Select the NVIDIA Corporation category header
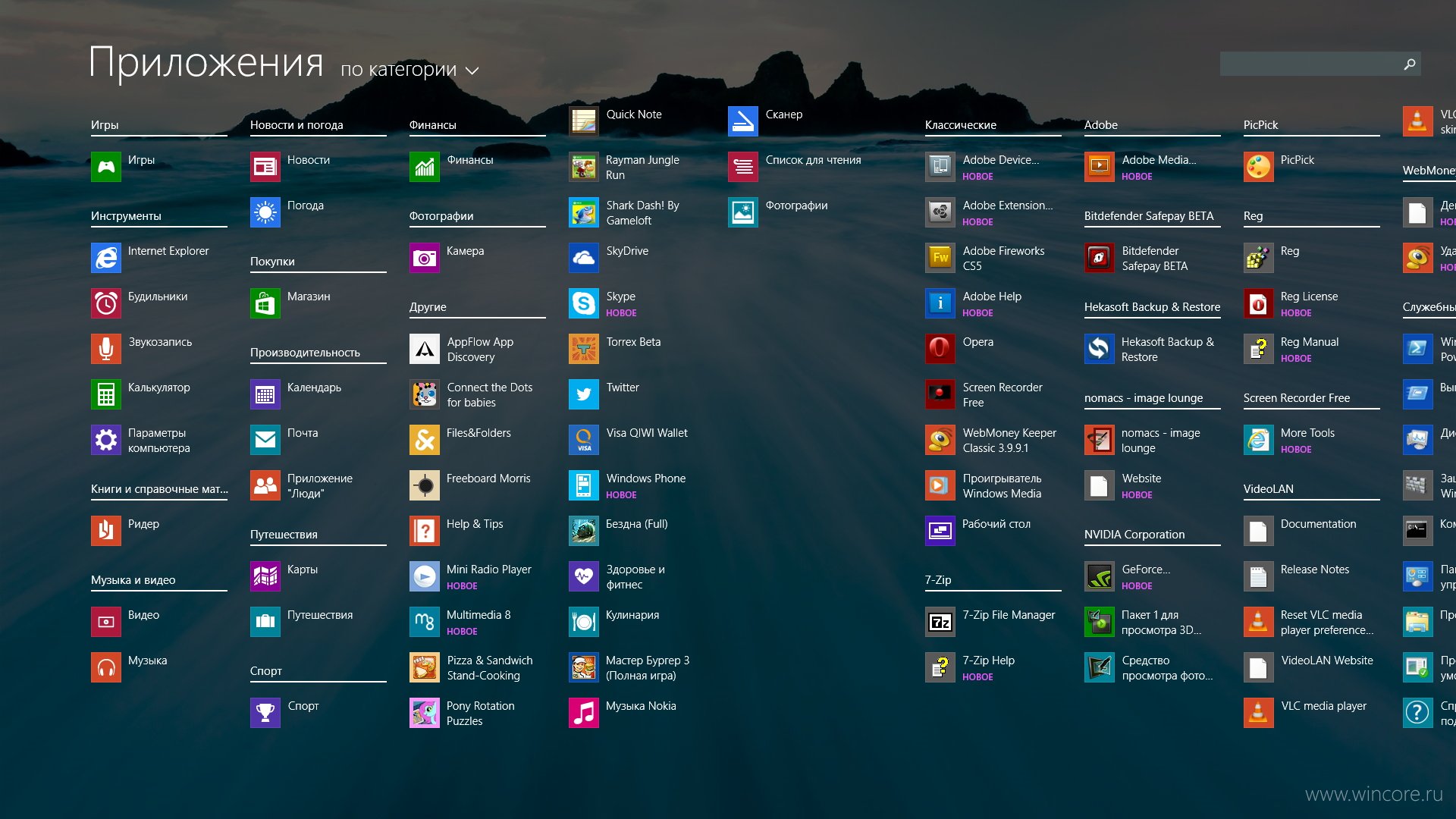Viewport: 1456px width, 819px height. [1134, 535]
